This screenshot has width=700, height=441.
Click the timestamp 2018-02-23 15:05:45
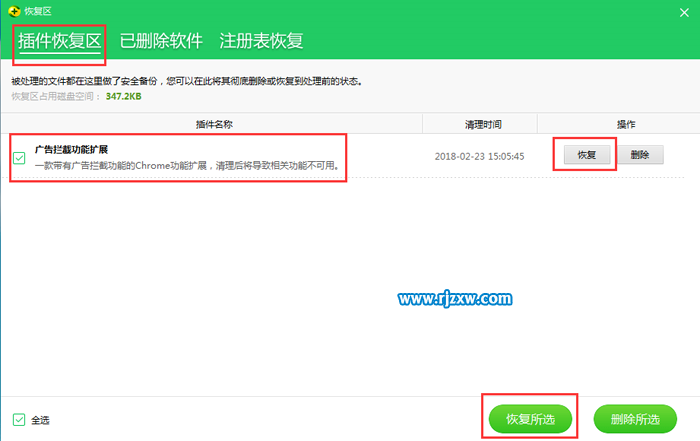[x=479, y=156]
